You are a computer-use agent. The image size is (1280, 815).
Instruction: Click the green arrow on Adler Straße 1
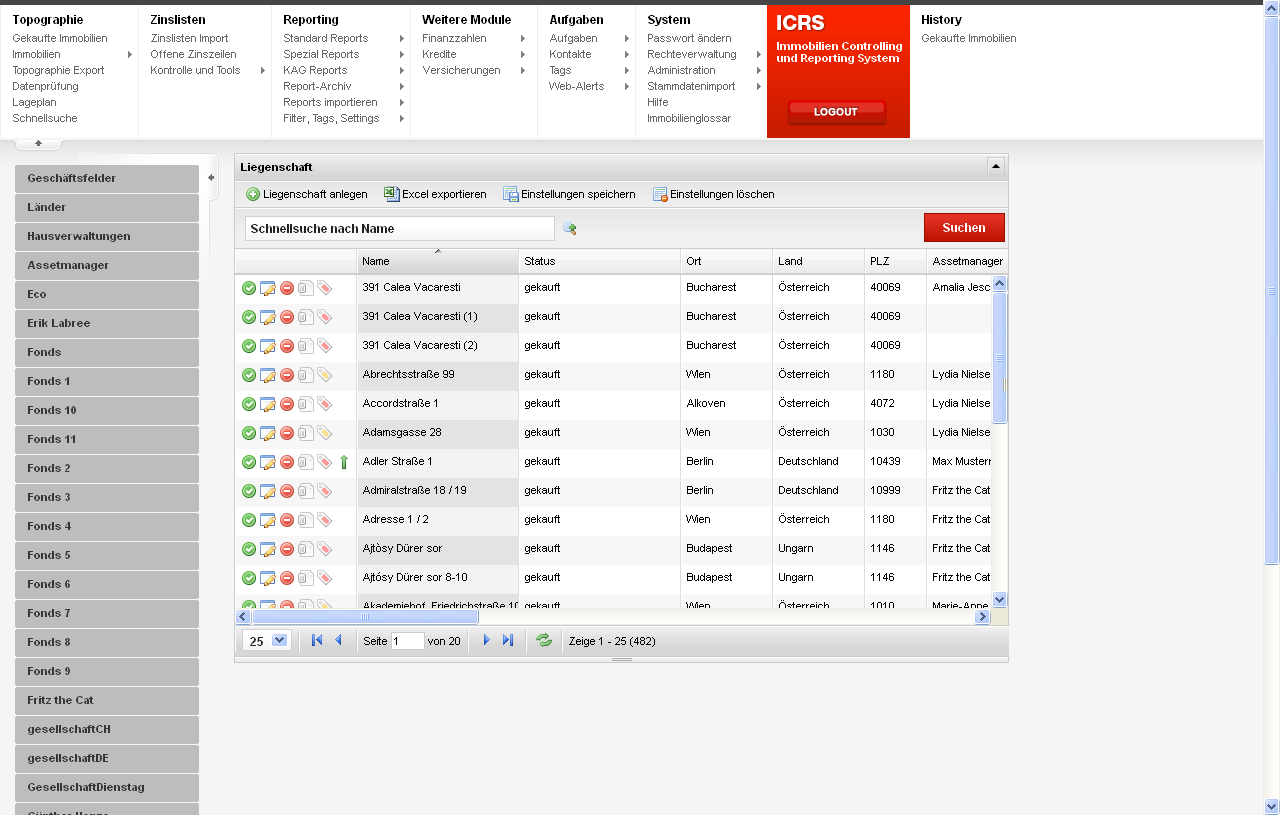point(343,462)
